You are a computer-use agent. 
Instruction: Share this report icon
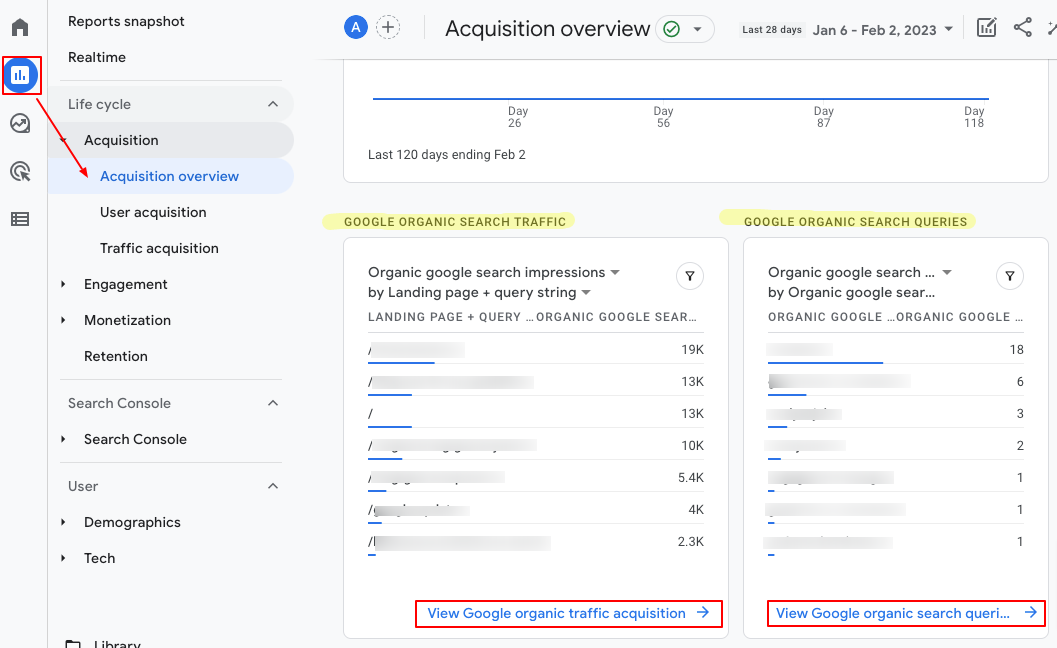(1023, 28)
